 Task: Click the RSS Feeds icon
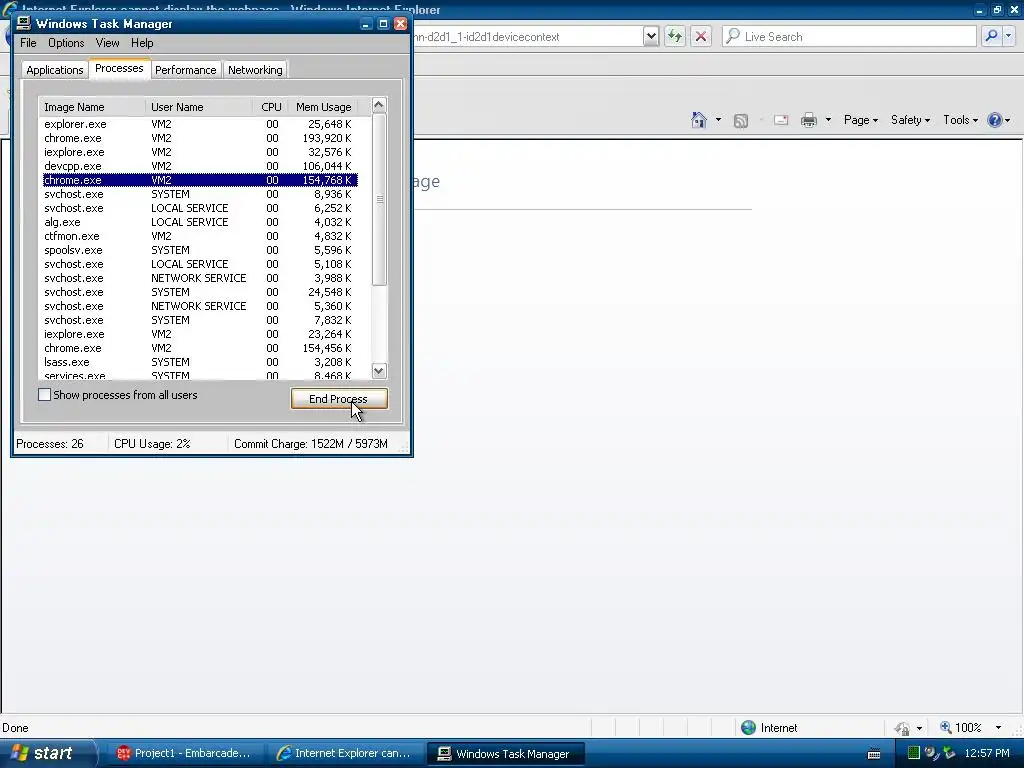pyautogui.click(x=741, y=121)
